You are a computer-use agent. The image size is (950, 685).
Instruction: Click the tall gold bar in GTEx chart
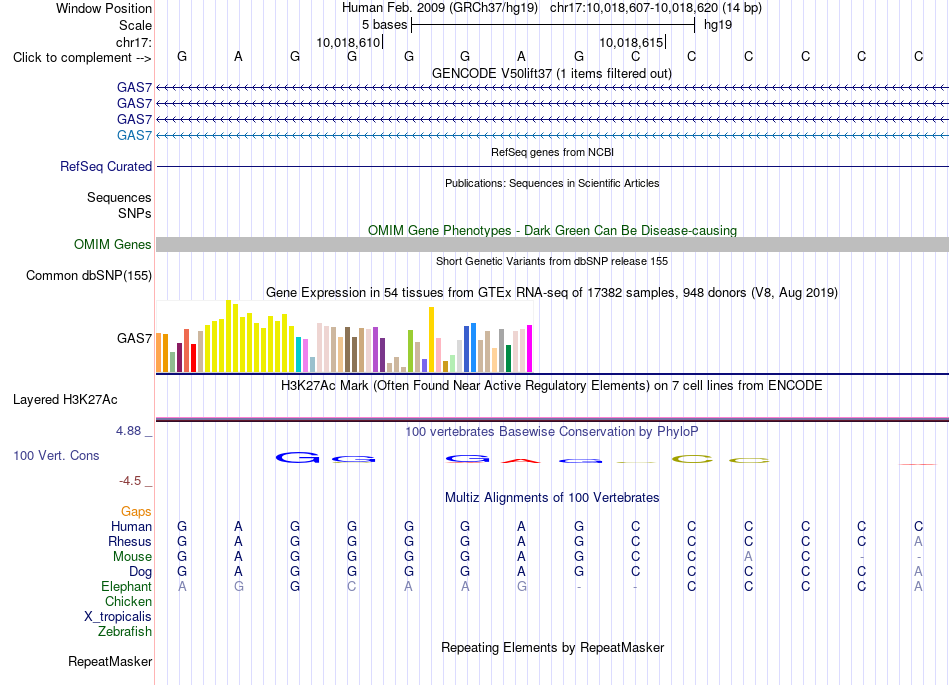point(431,339)
